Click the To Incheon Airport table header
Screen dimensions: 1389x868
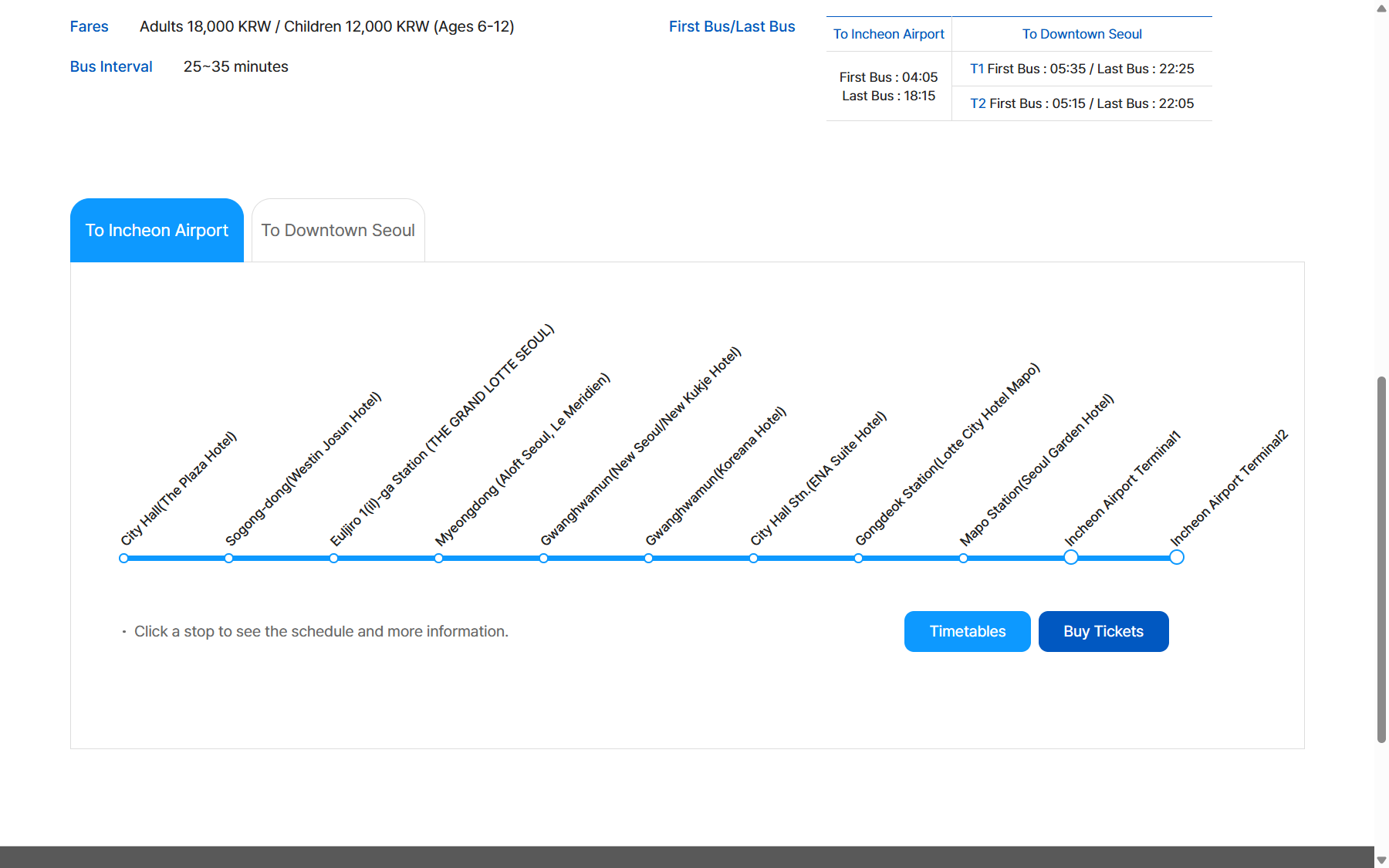click(889, 34)
